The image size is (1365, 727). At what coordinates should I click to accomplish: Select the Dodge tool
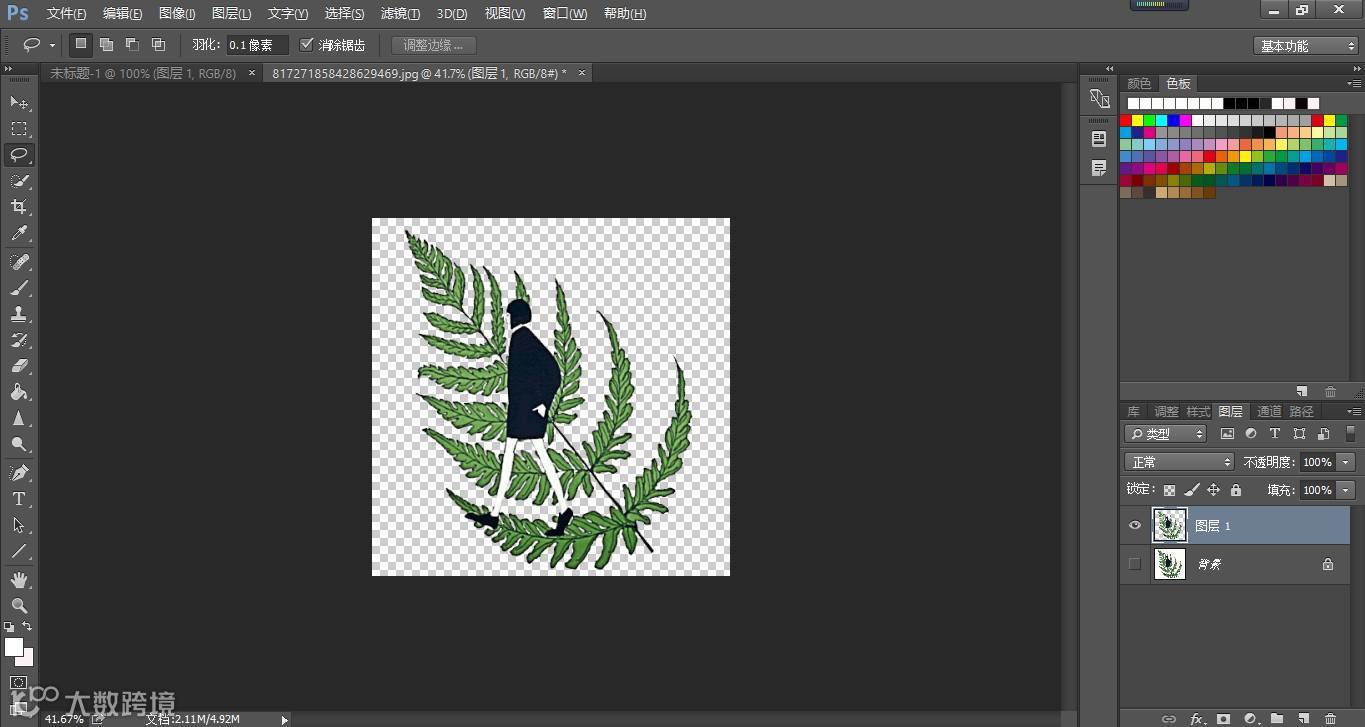click(x=19, y=444)
